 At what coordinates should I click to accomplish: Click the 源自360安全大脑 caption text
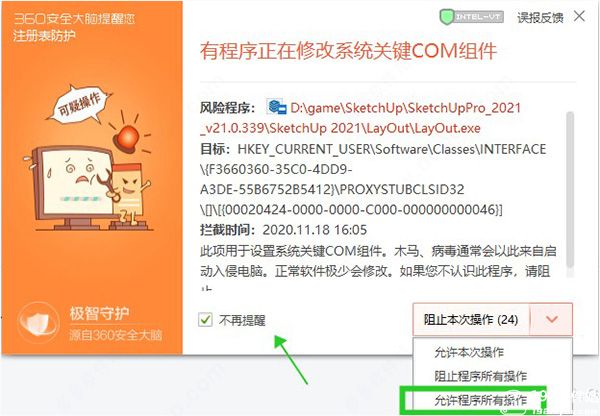coord(116,335)
